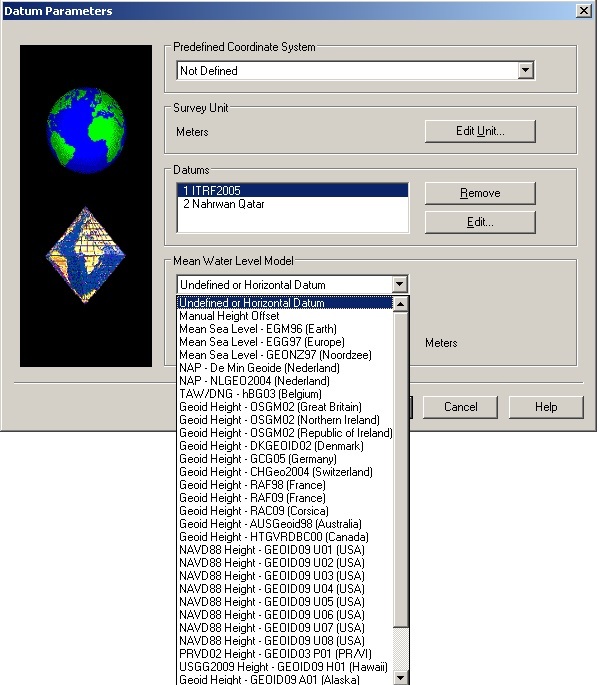Screen dimensions: 599x685
Task: Pick Geoid Height - RAF98 (France)
Action: coord(285,485)
